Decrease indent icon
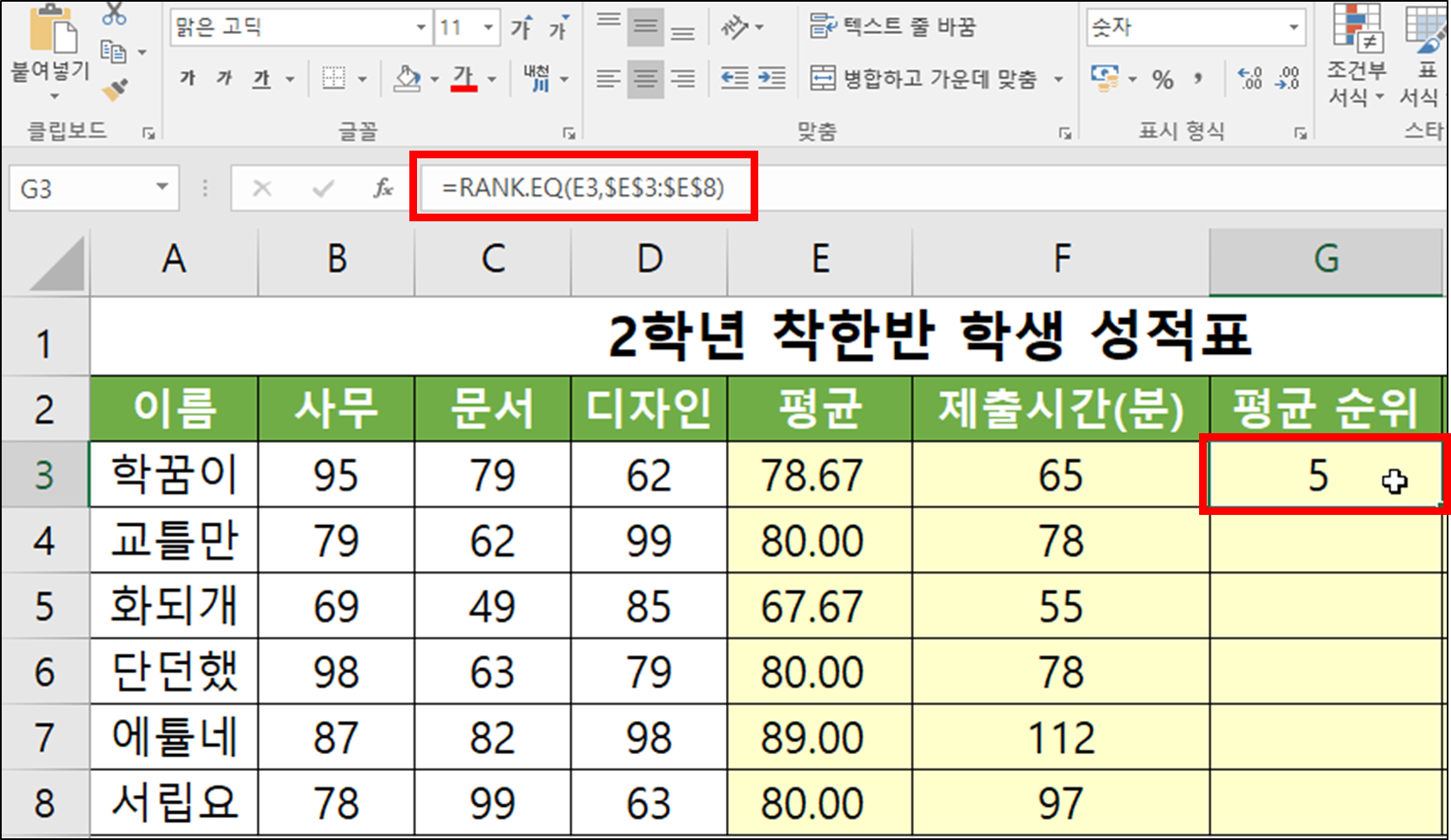Viewport: 1451px width, 840px height. point(734,79)
